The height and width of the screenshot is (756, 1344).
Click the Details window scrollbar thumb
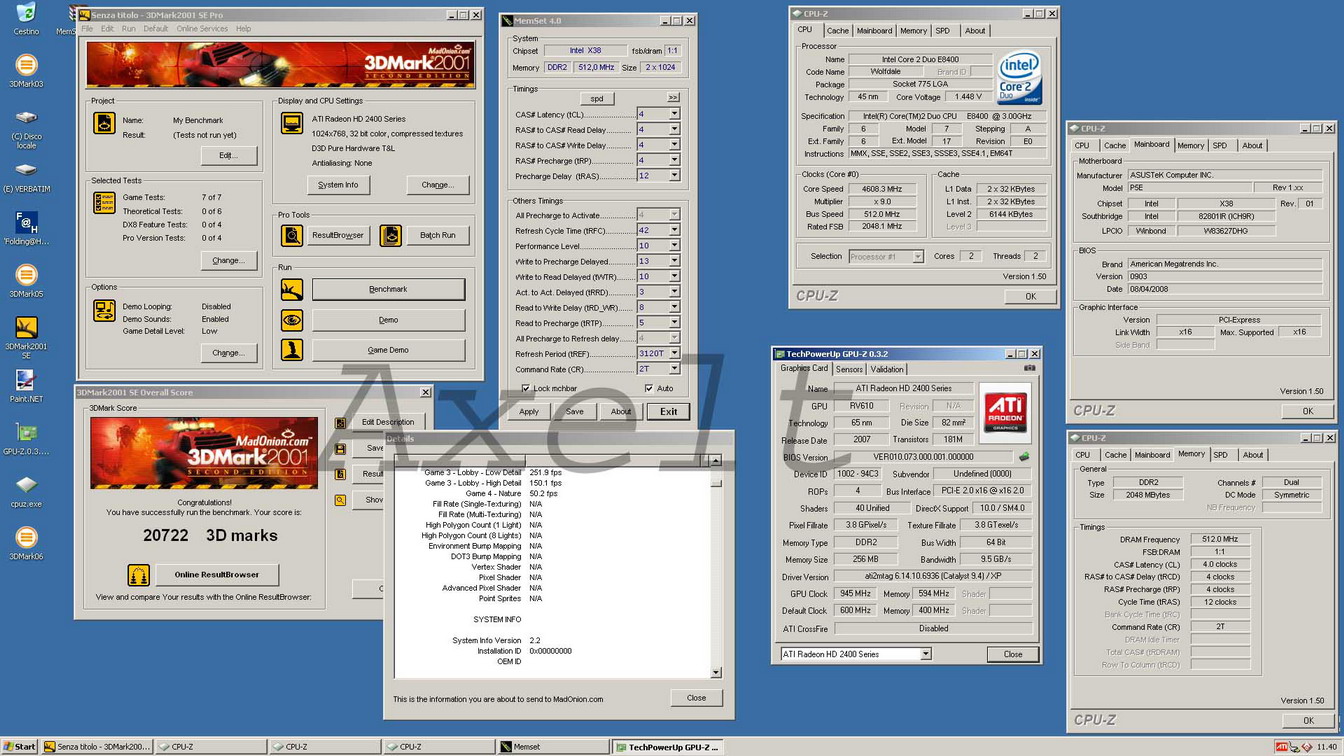tap(716, 482)
